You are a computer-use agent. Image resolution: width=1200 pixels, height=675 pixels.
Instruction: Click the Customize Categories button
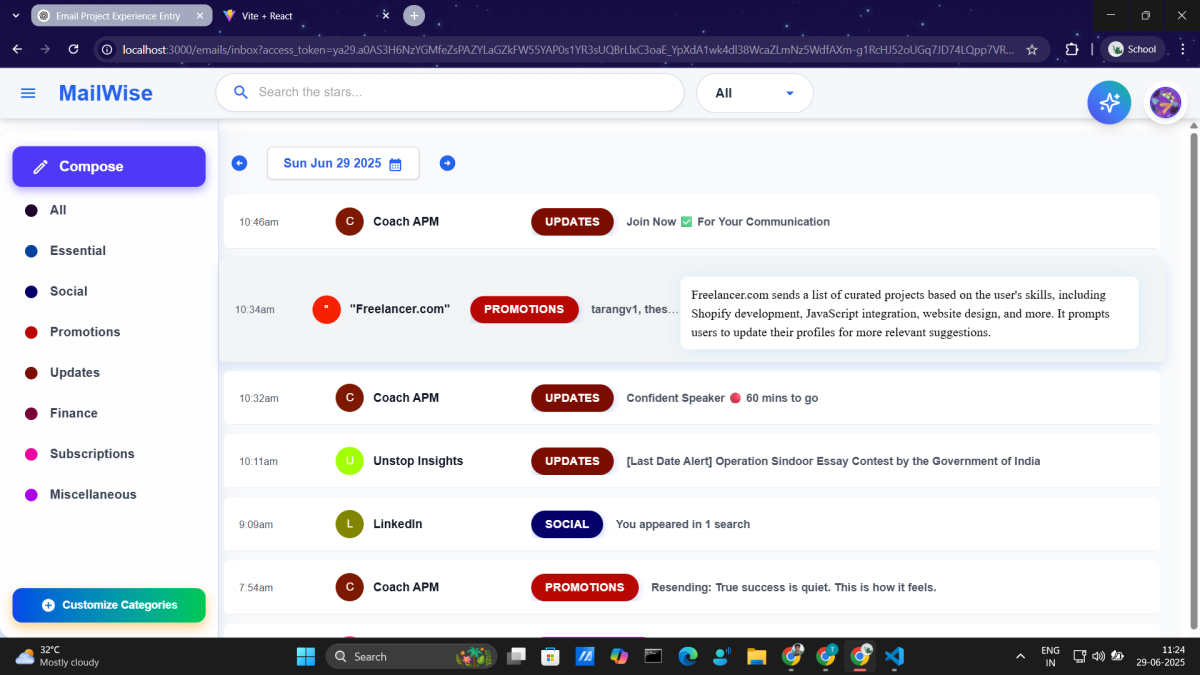pos(109,605)
